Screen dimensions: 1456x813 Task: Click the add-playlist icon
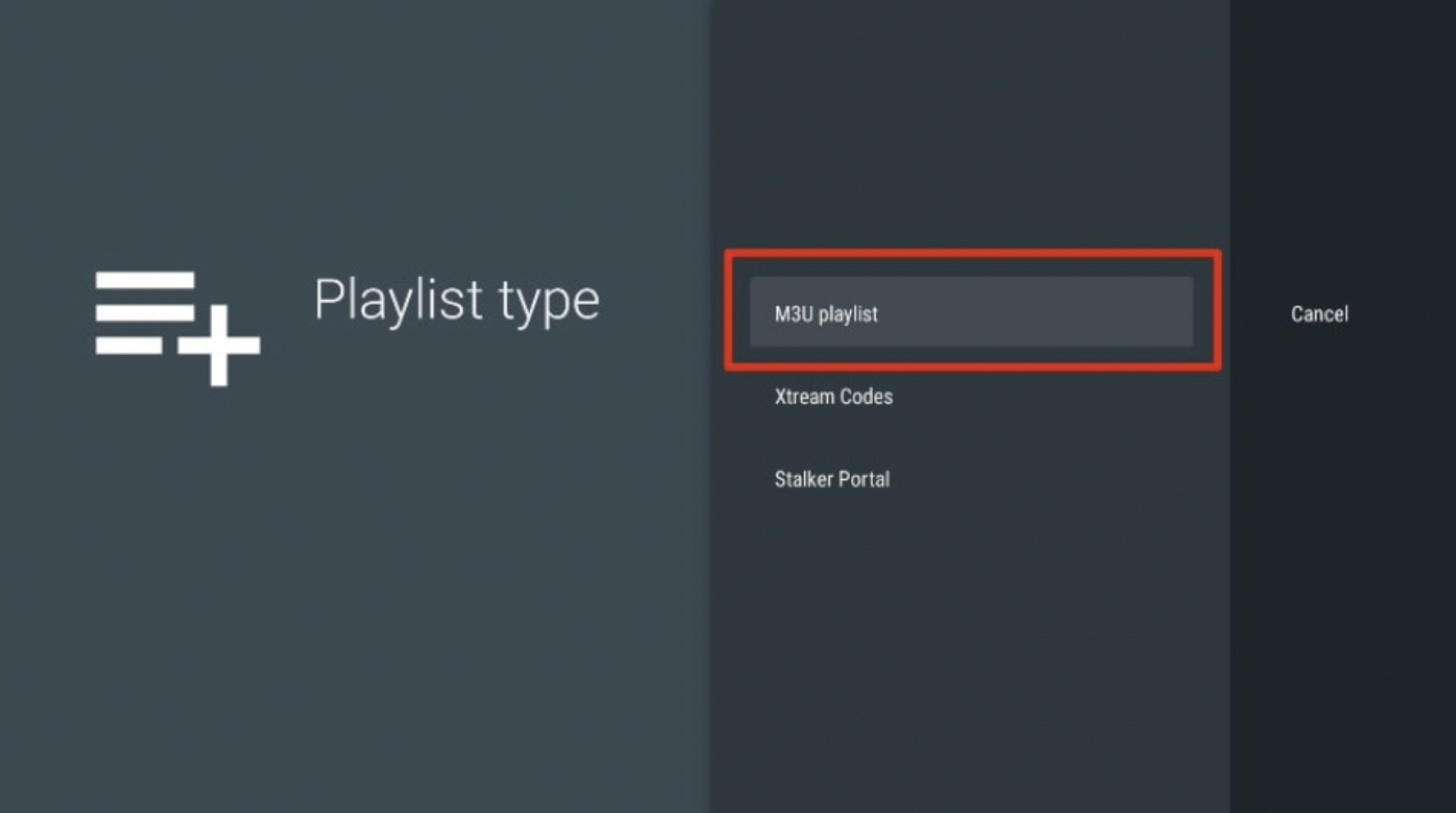tap(176, 327)
